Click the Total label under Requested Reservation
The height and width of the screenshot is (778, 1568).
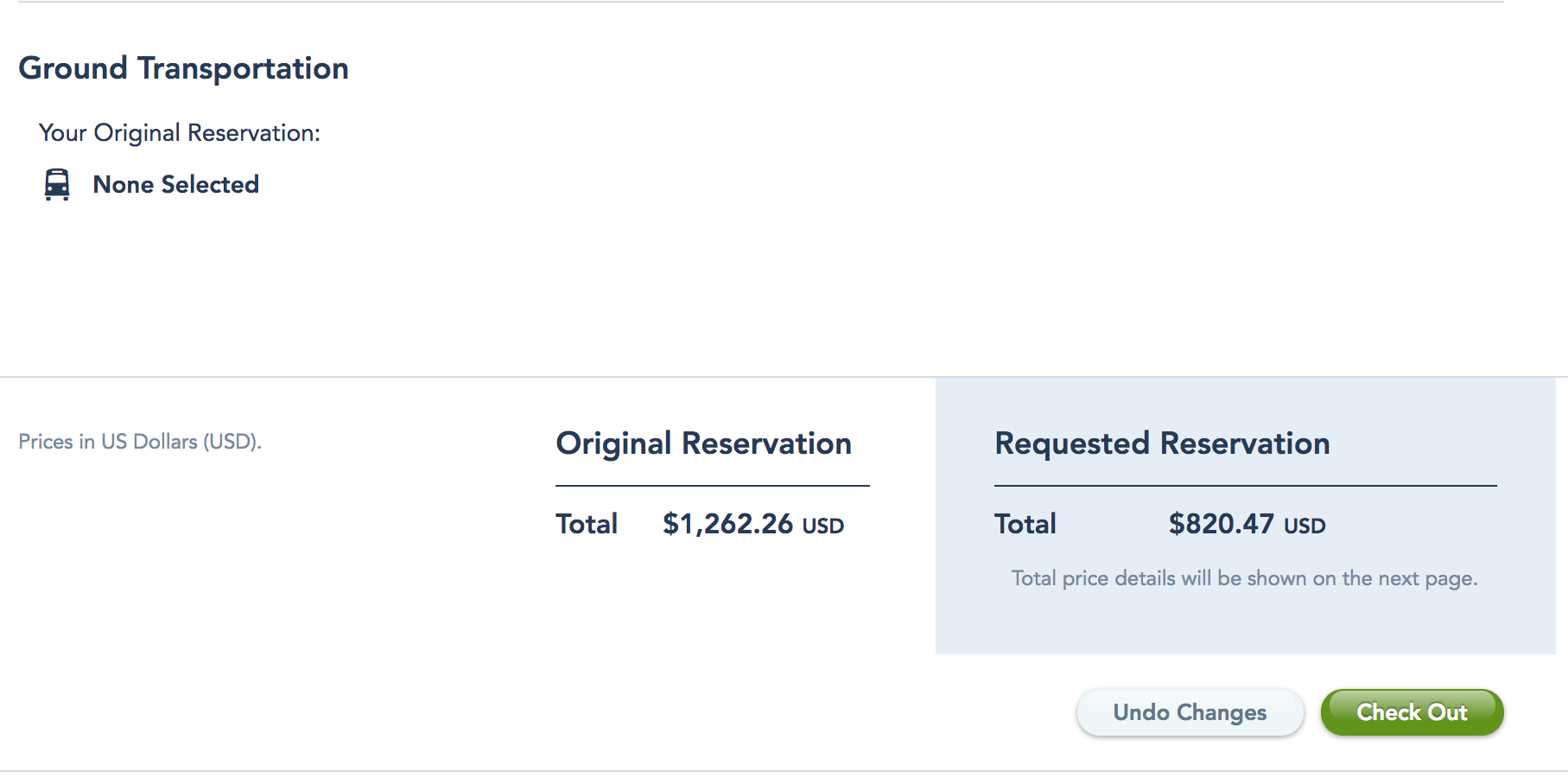(1025, 524)
